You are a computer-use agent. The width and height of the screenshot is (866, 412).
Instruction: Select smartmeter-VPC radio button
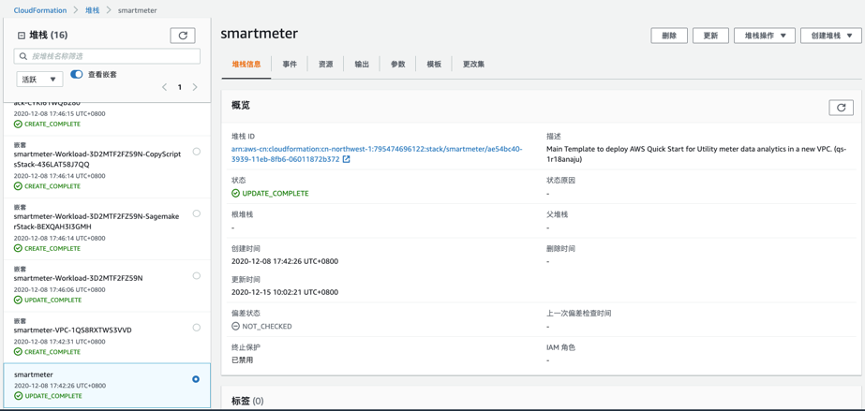(197, 328)
